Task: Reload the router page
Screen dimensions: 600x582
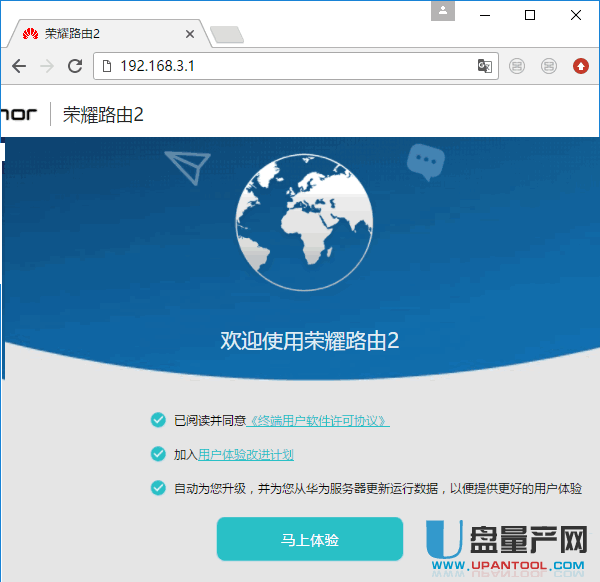Action: coord(75,66)
